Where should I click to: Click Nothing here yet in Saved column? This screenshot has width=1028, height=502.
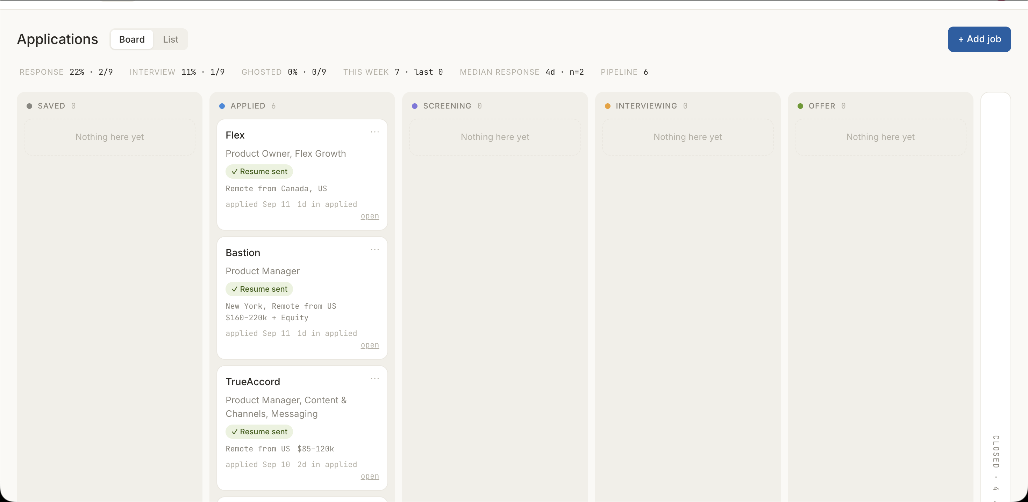pos(109,137)
